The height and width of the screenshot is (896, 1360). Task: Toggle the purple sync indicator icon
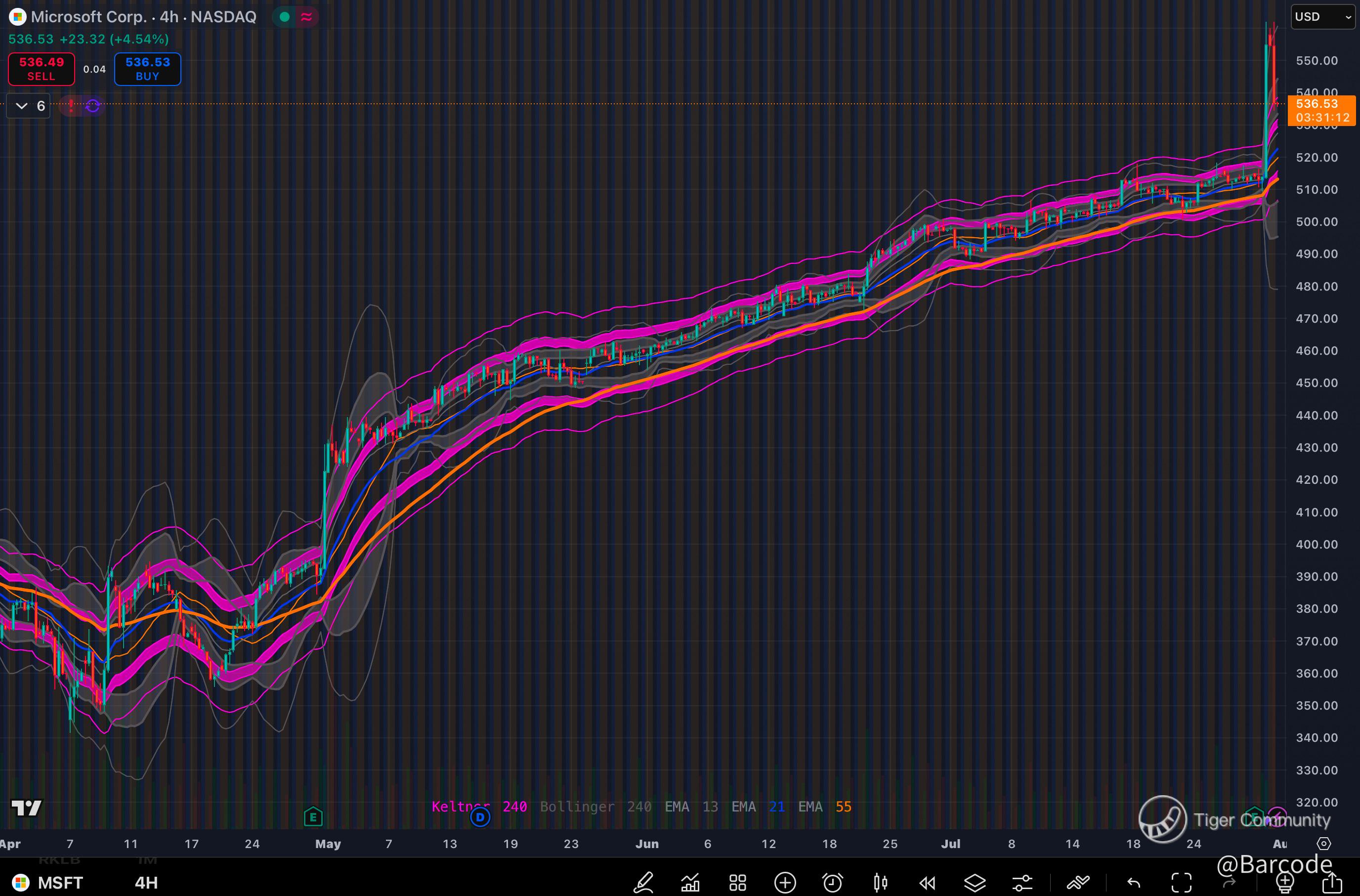[x=92, y=106]
